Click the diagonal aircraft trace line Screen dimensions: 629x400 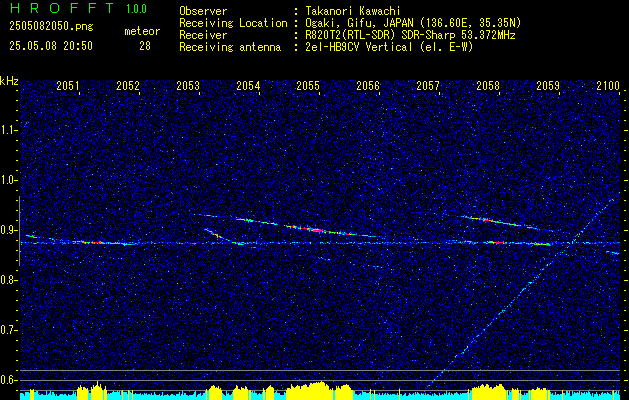(x=521, y=293)
